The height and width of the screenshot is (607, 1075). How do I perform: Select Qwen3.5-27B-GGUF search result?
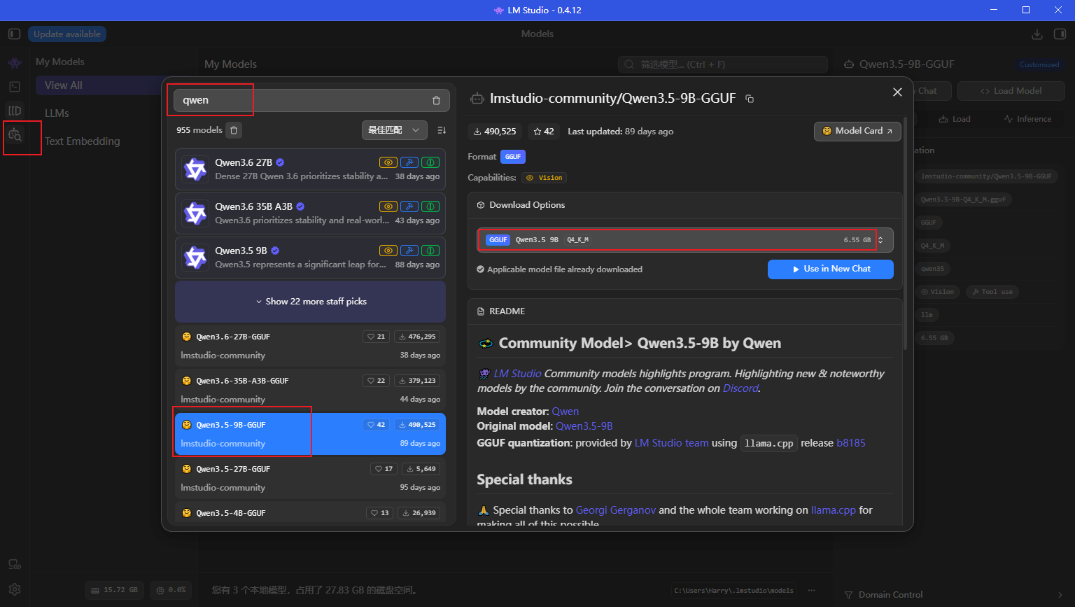311,478
